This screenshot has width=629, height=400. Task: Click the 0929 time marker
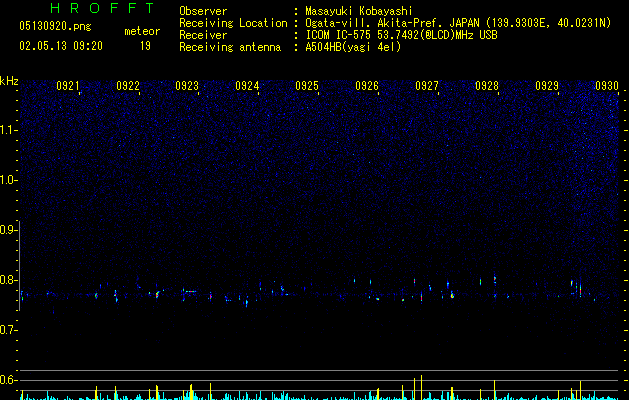coord(547,86)
